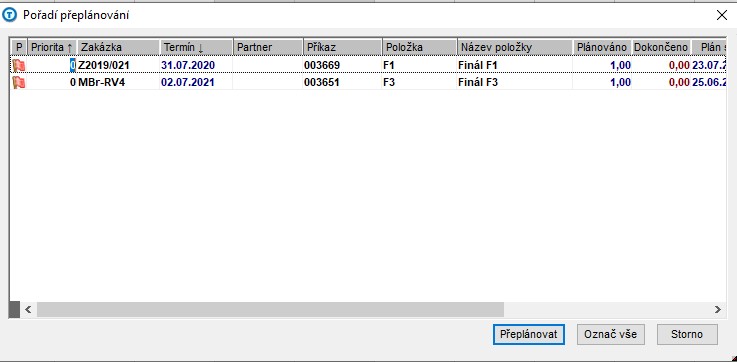Click the horizontal scrollbar right arrow
This screenshot has height=362, width=737.
coord(717,309)
